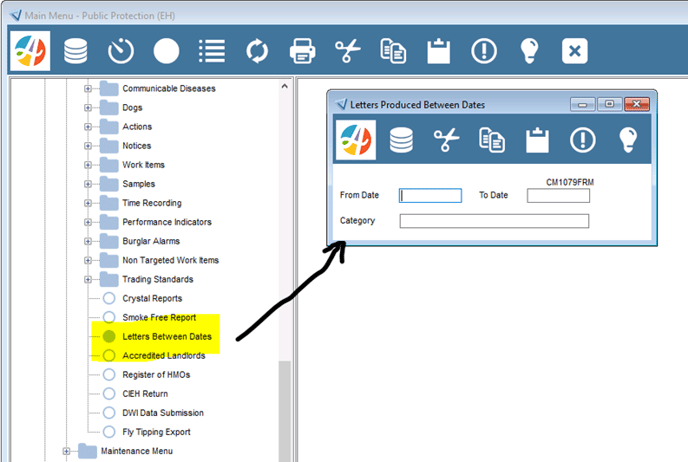Click the exclamation alert icon in main toolbar

click(484, 51)
